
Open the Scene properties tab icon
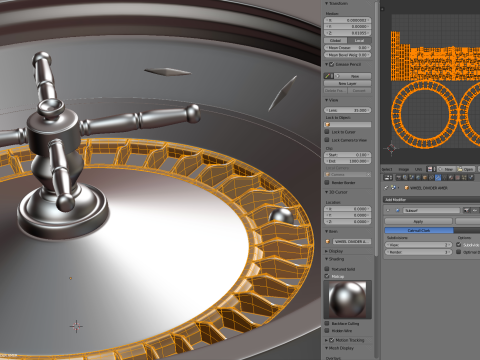[x=412, y=177]
